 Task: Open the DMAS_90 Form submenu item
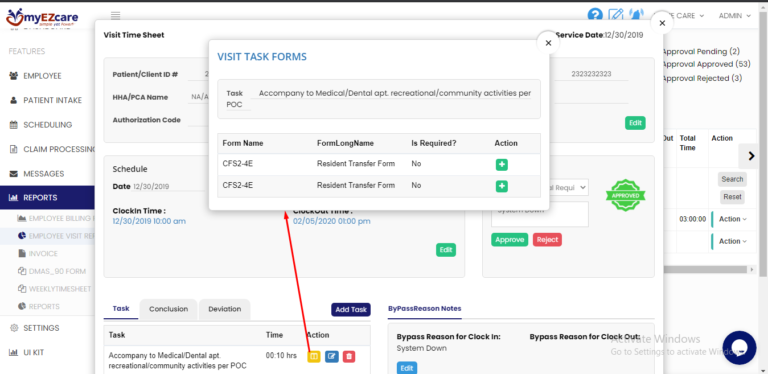click(52, 271)
